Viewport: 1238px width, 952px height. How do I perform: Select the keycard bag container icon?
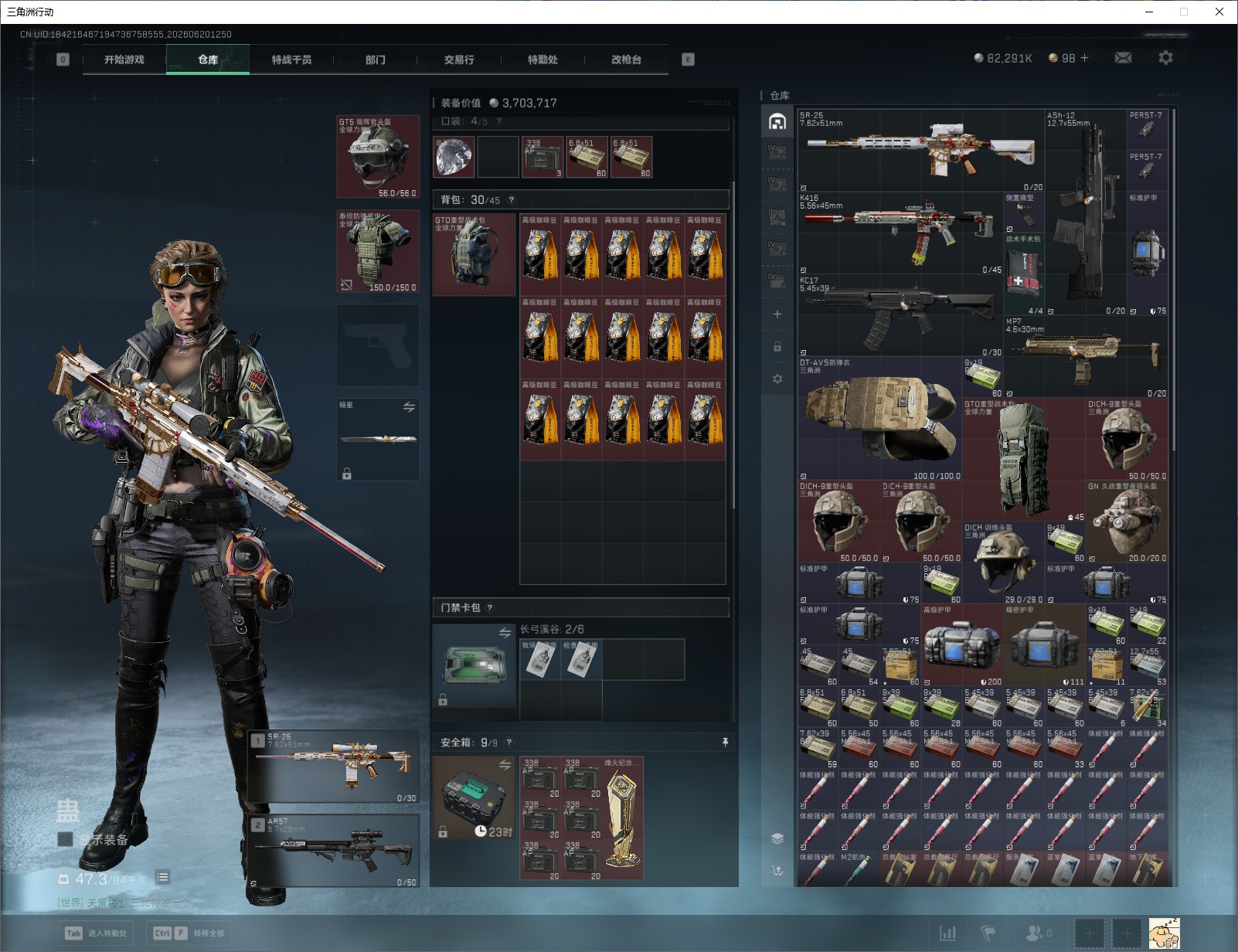click(x=474, y=665)
